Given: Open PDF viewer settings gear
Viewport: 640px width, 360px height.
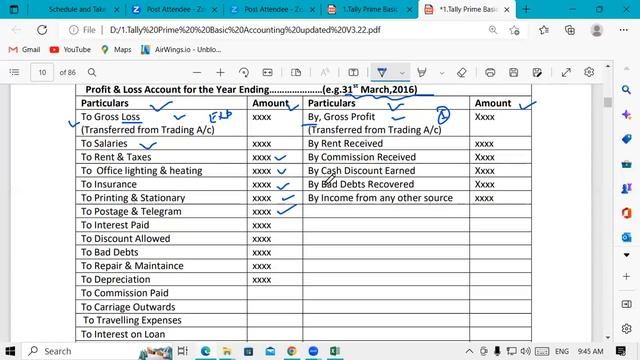Looking at the screenshot, I should (x=589, y=72).
